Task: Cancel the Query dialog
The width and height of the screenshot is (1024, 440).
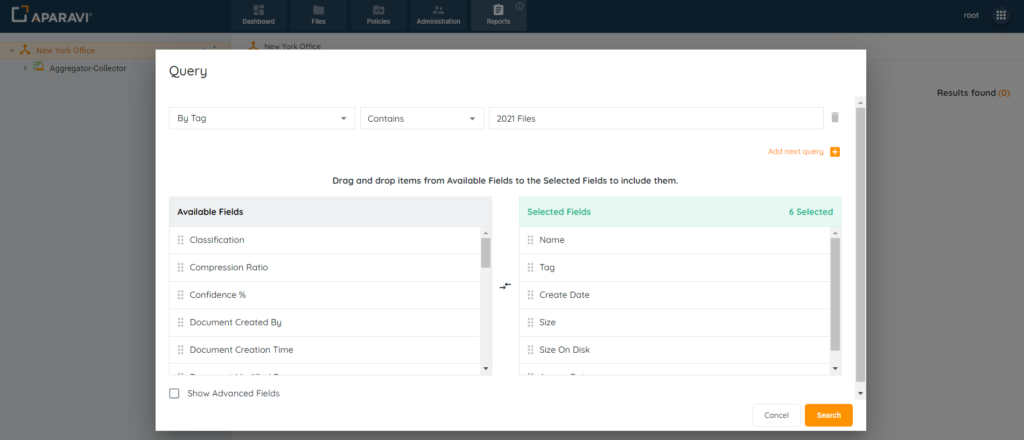Action: (776, 415)
